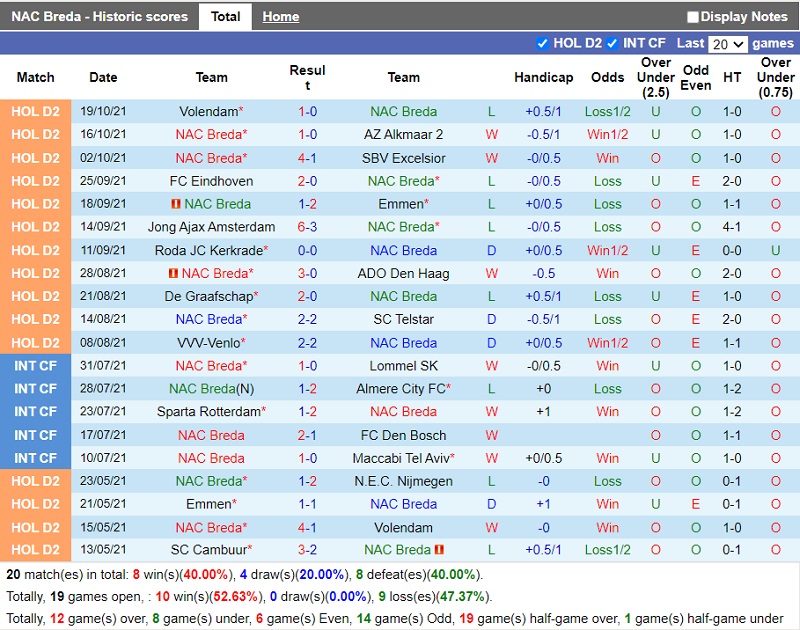Click 4-1 half-time score for Jong Ajax match
This screenshot has height=630, width=800.
pos(732,227)
